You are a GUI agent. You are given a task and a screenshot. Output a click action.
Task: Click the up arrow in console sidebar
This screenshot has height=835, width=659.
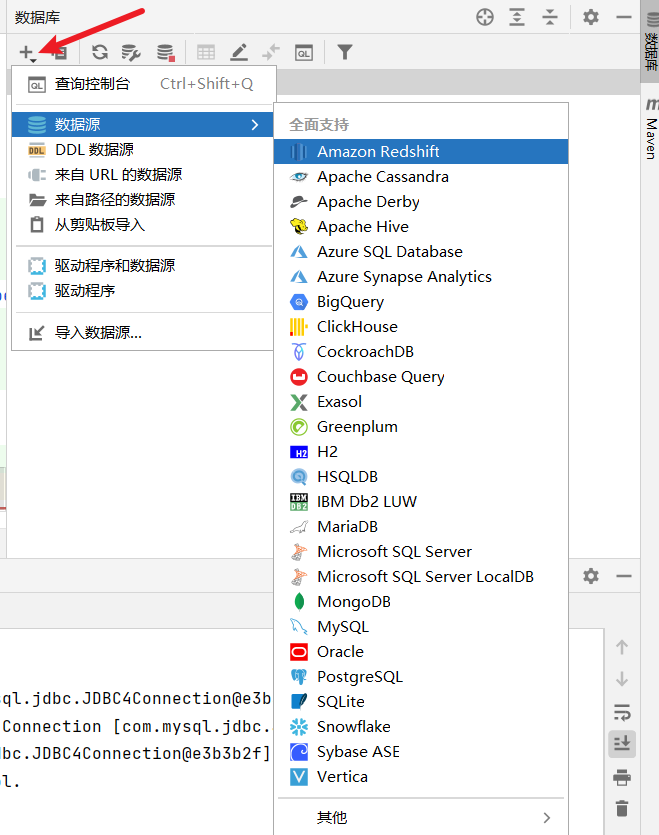tap(622, 648)
